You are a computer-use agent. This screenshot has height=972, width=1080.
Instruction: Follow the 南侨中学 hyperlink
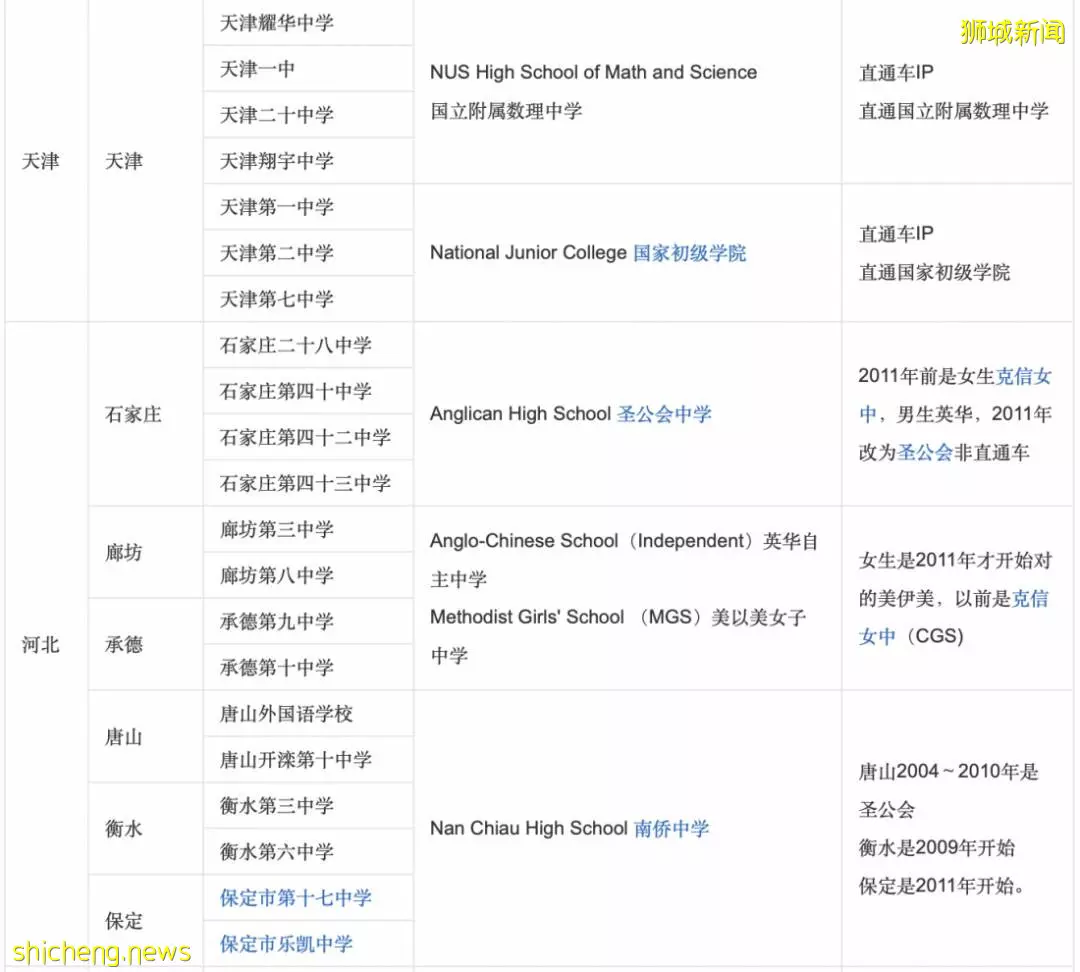[671, 828]
